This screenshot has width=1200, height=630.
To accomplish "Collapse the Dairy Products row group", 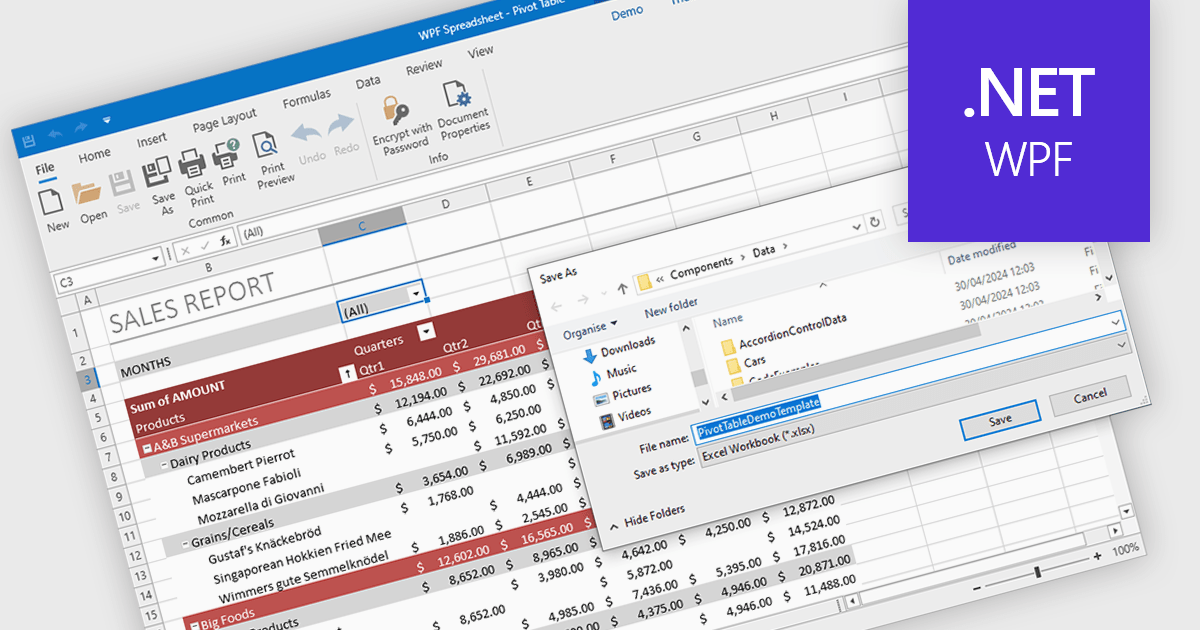I will coord(163,466).
